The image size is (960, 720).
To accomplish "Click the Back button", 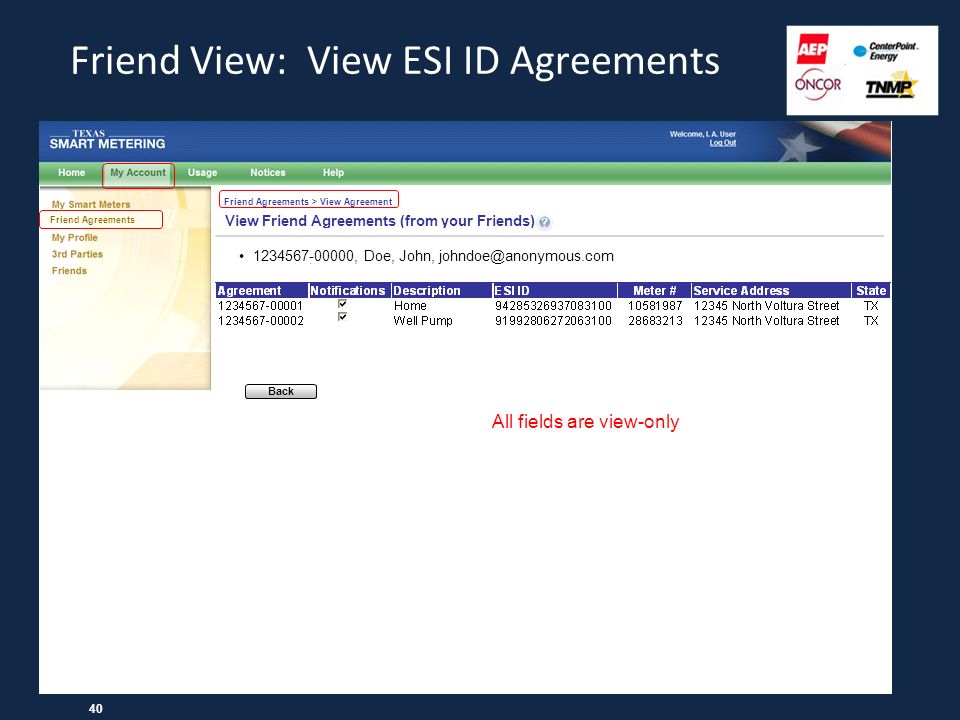I will (x=281, y=391).
